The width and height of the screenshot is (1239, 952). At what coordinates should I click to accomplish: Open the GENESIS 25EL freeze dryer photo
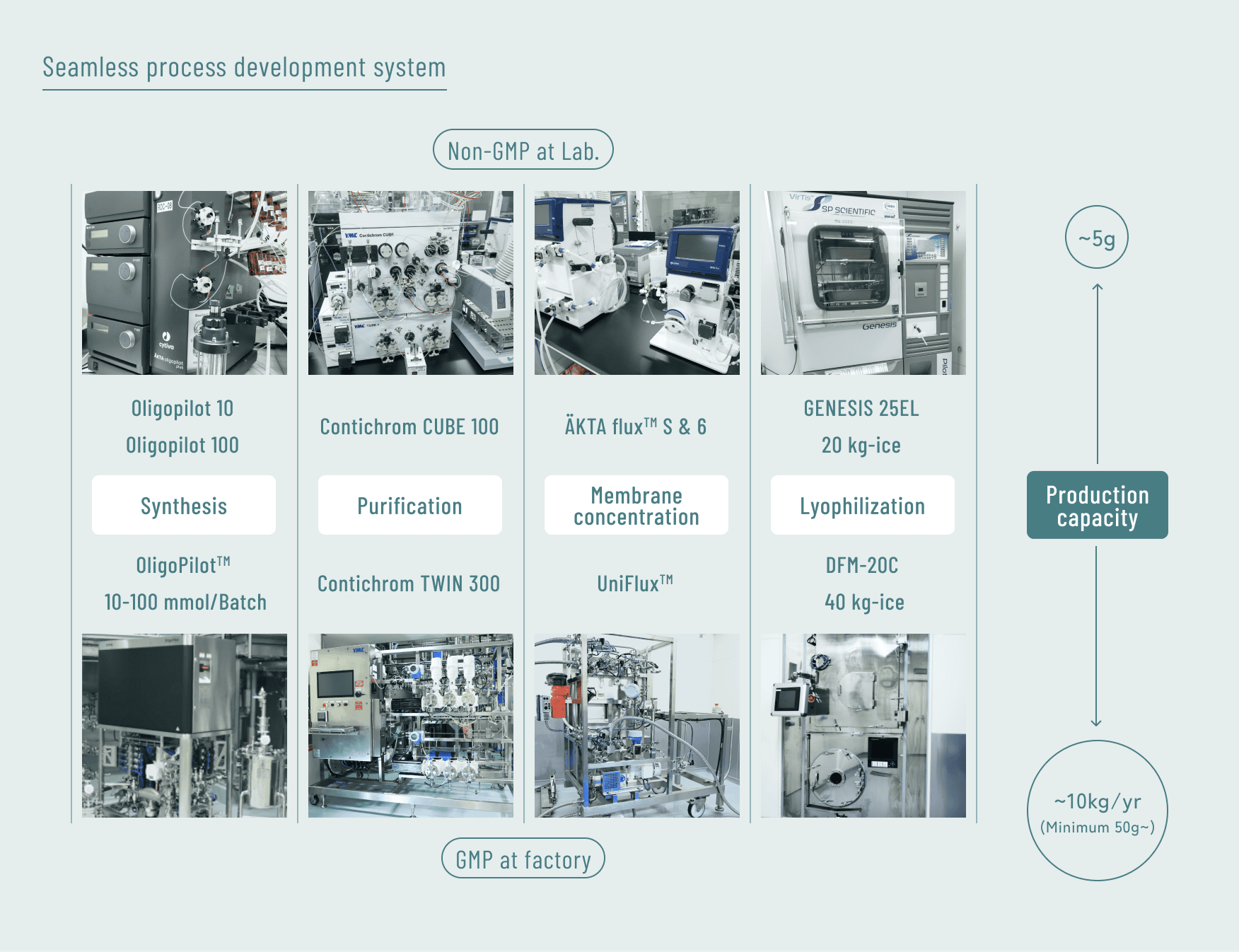[863, 283]
